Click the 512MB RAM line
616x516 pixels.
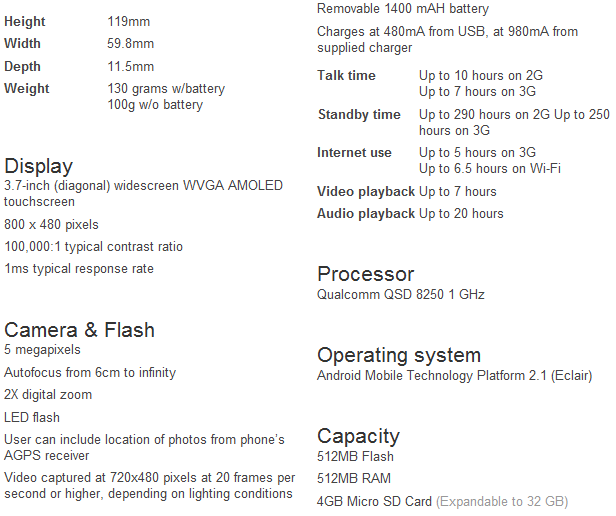click(353, 479)
